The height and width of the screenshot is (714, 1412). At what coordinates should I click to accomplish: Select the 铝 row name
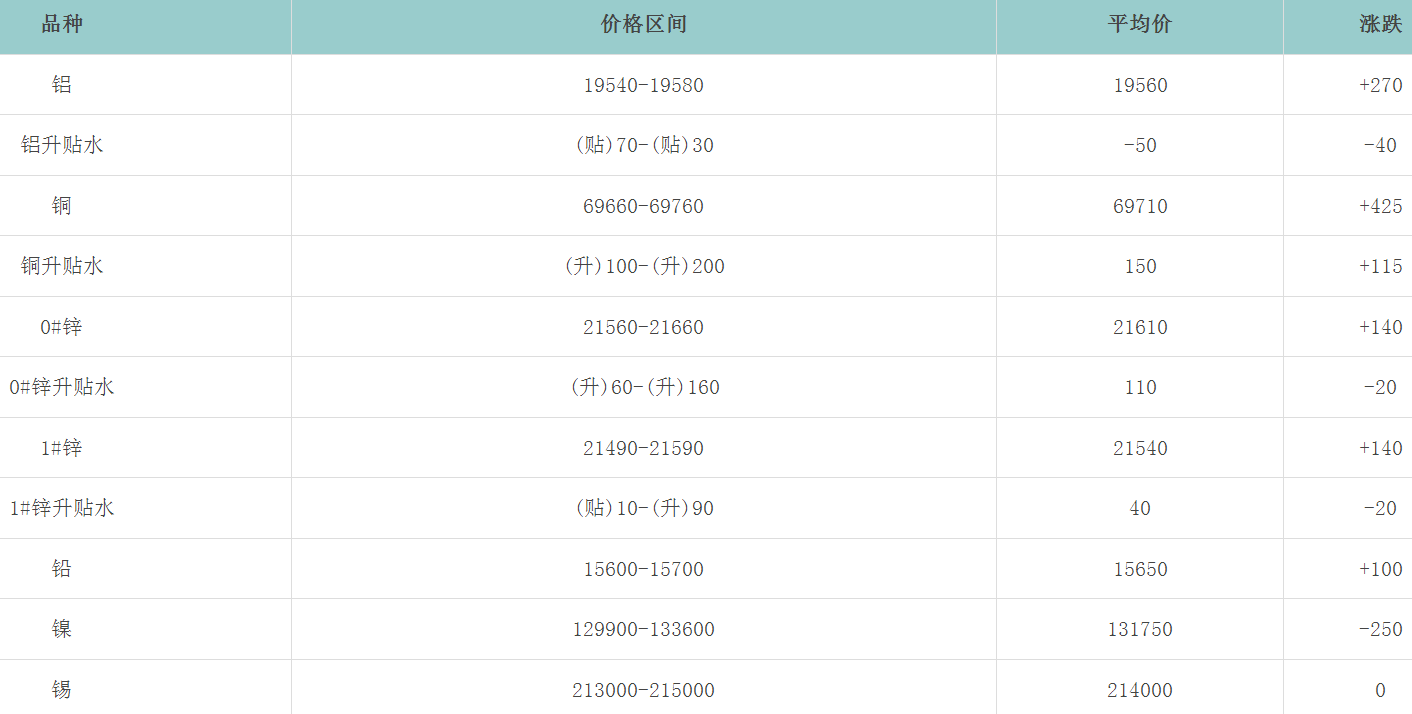(62, 85)
